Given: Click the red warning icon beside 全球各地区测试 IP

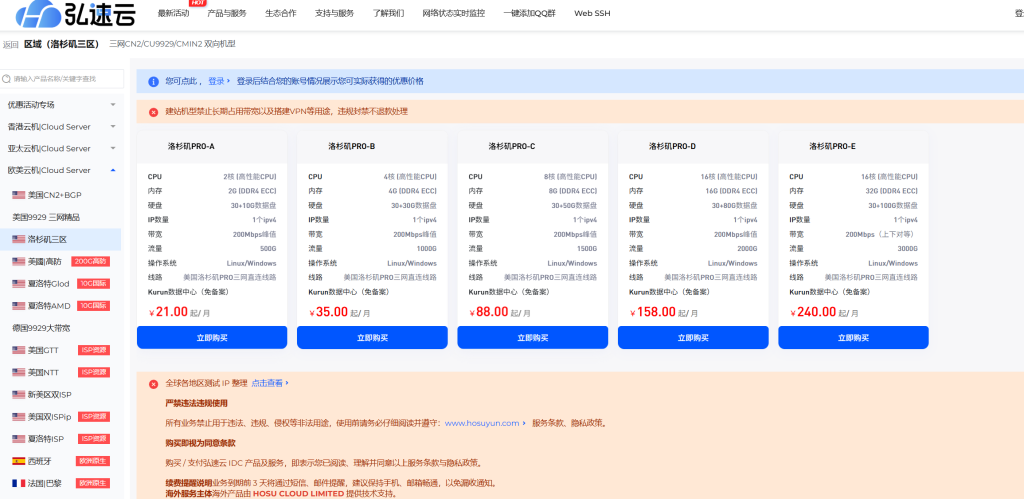Looking at the screenshot, I should (x=153, y=384).
